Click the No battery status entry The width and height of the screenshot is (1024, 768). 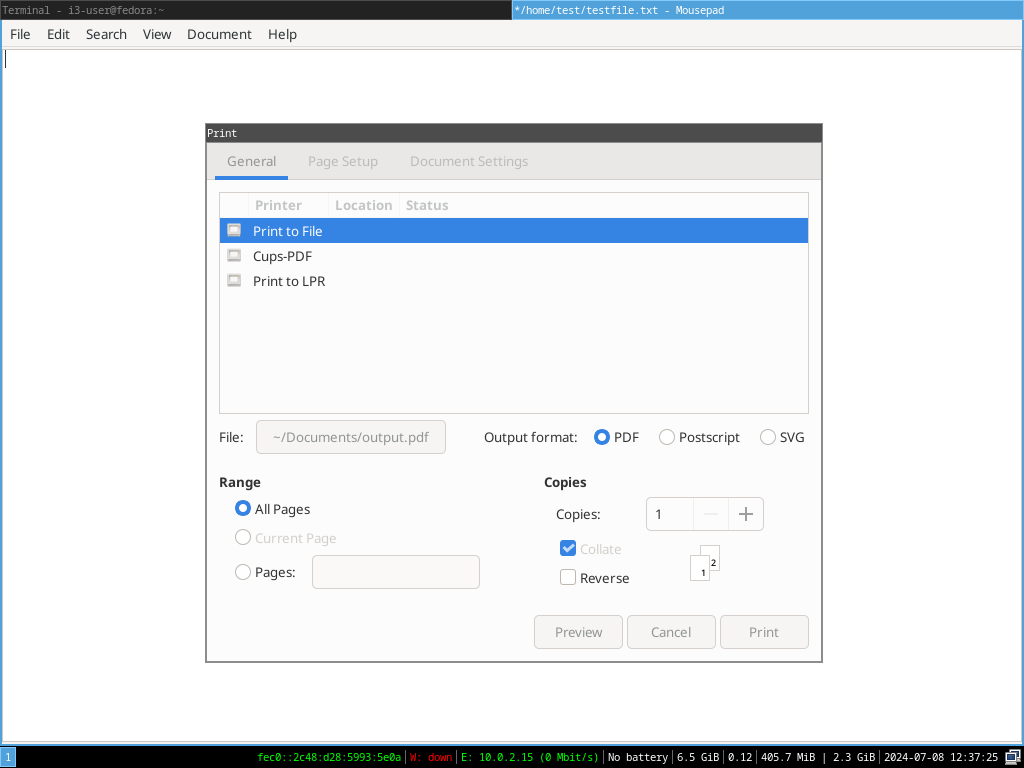pos(637,757)
